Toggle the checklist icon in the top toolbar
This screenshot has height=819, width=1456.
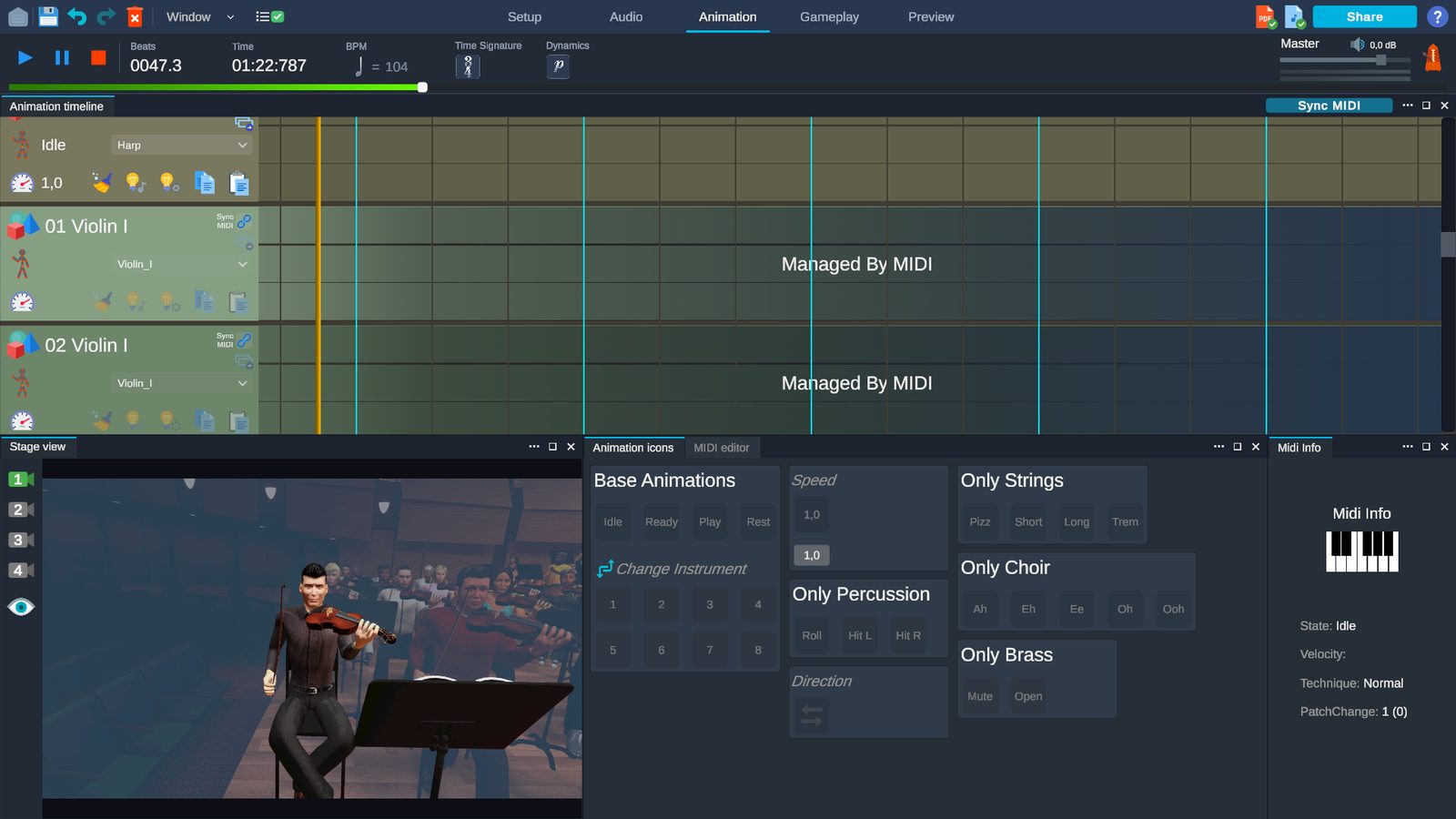coord(269,16)
